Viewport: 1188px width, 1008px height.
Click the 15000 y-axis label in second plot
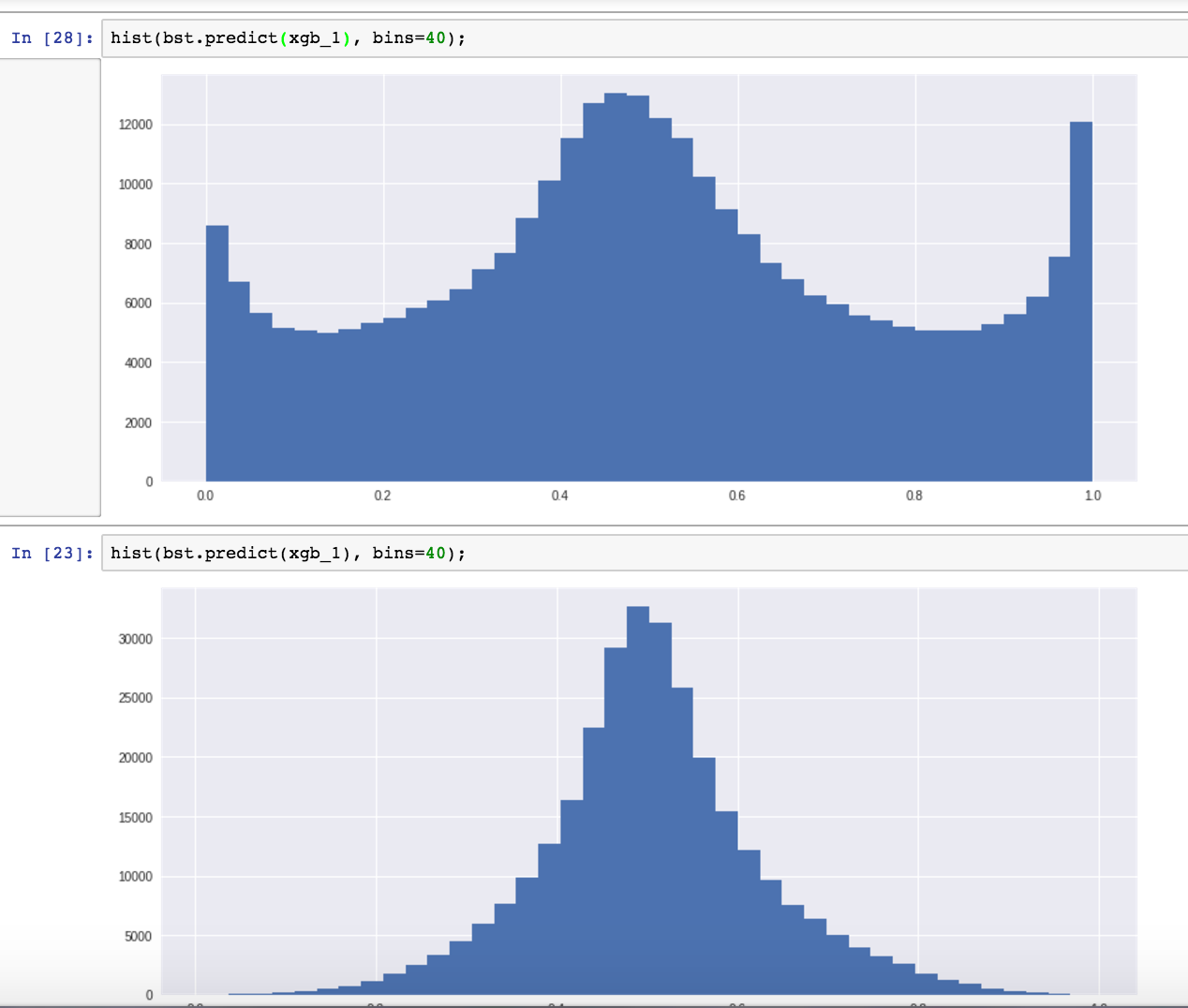(x=135, y=818)
